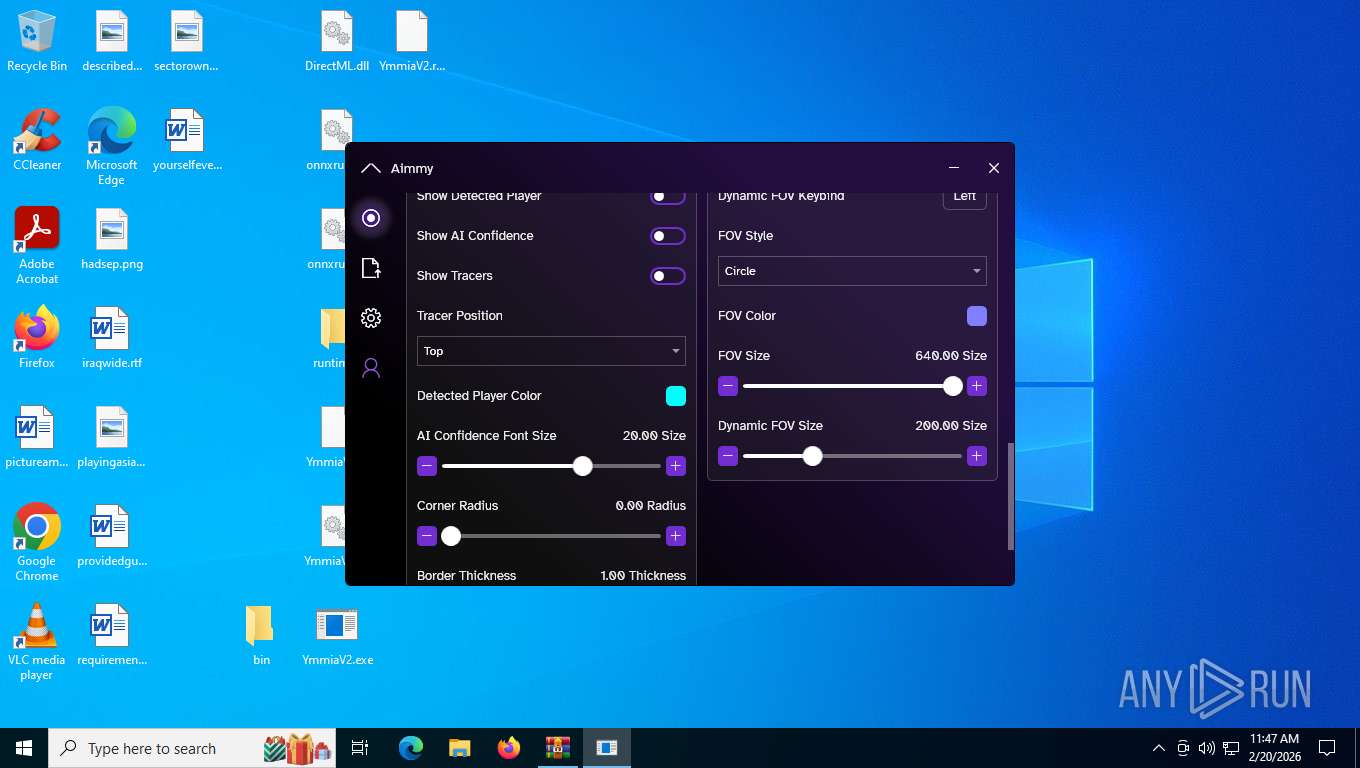Open Task View from the taskbar
The height and width of the screenshot is (768, 1360).
360,748
